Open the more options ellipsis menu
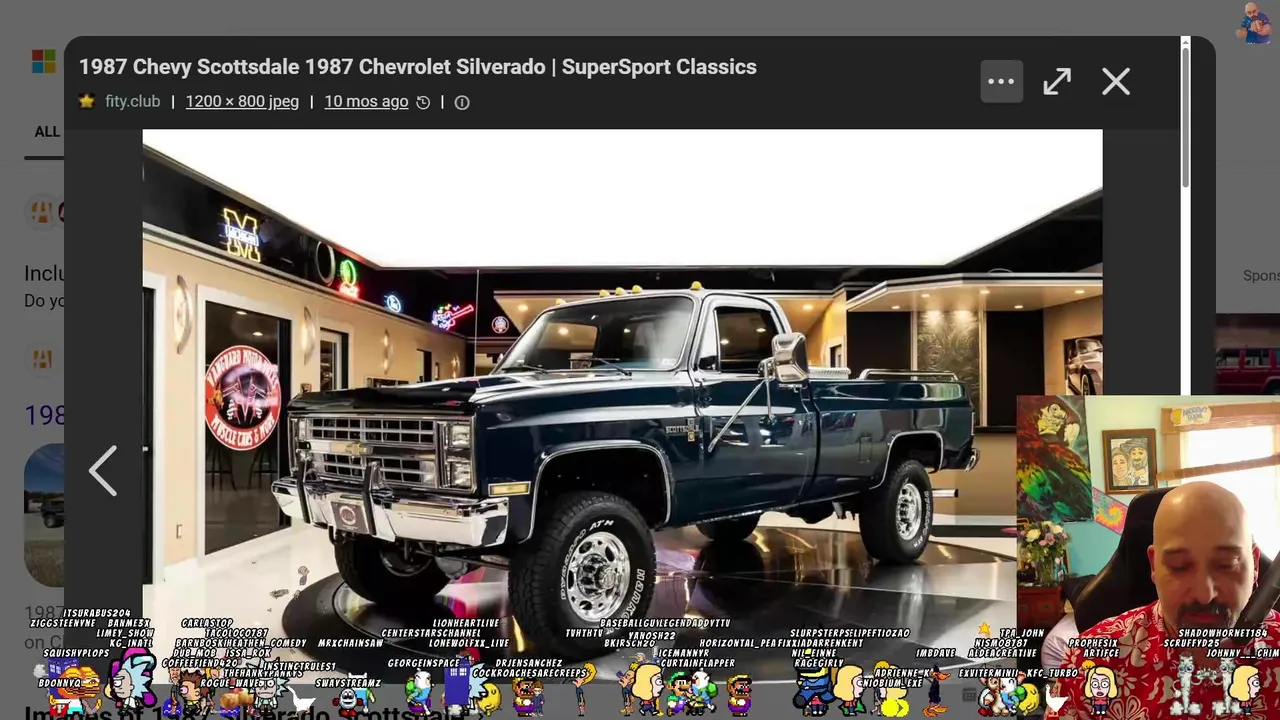 coord(1001,82)
